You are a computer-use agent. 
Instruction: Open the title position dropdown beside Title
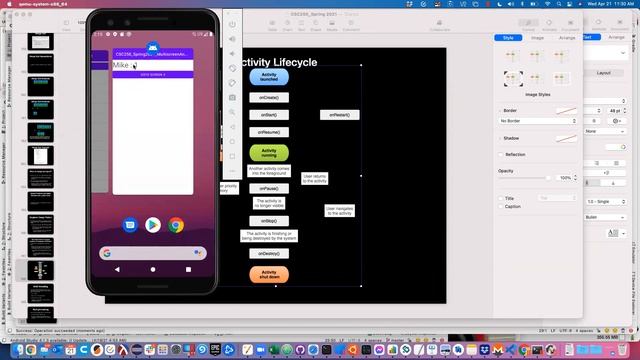[x=558, y=198]
